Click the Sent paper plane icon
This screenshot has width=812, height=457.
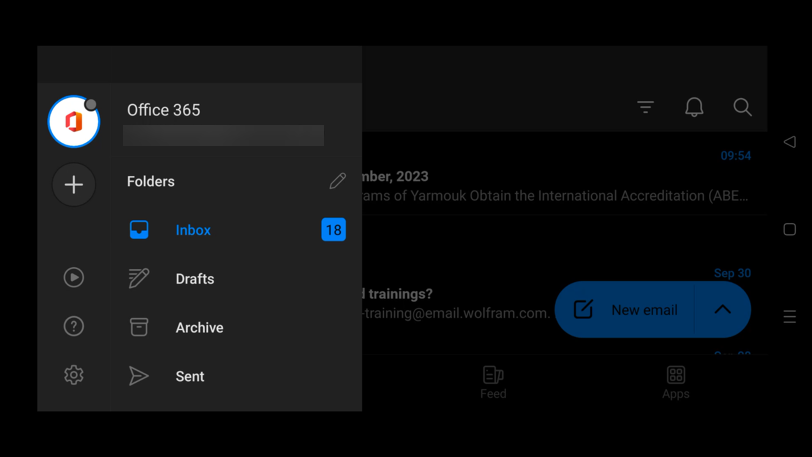pyautogui.click(x=138, y=376)
